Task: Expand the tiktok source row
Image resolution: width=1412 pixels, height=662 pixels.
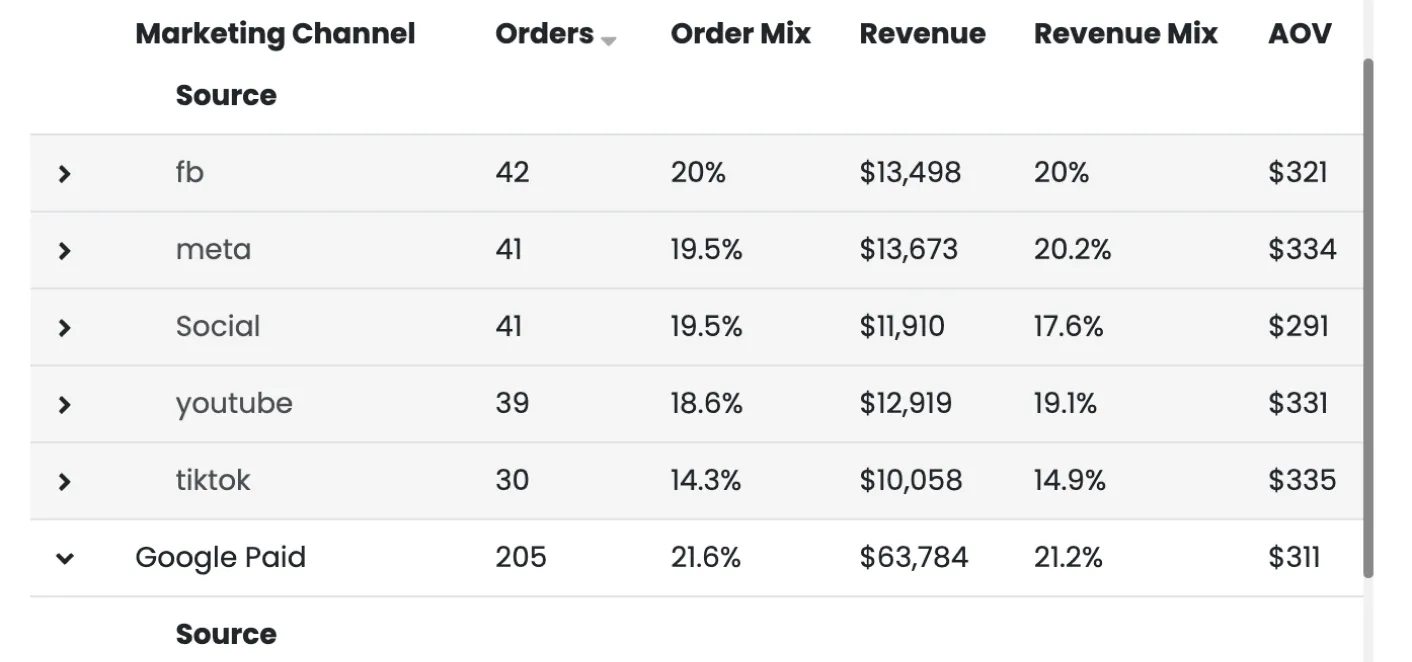Action: [x=63, y=481]
